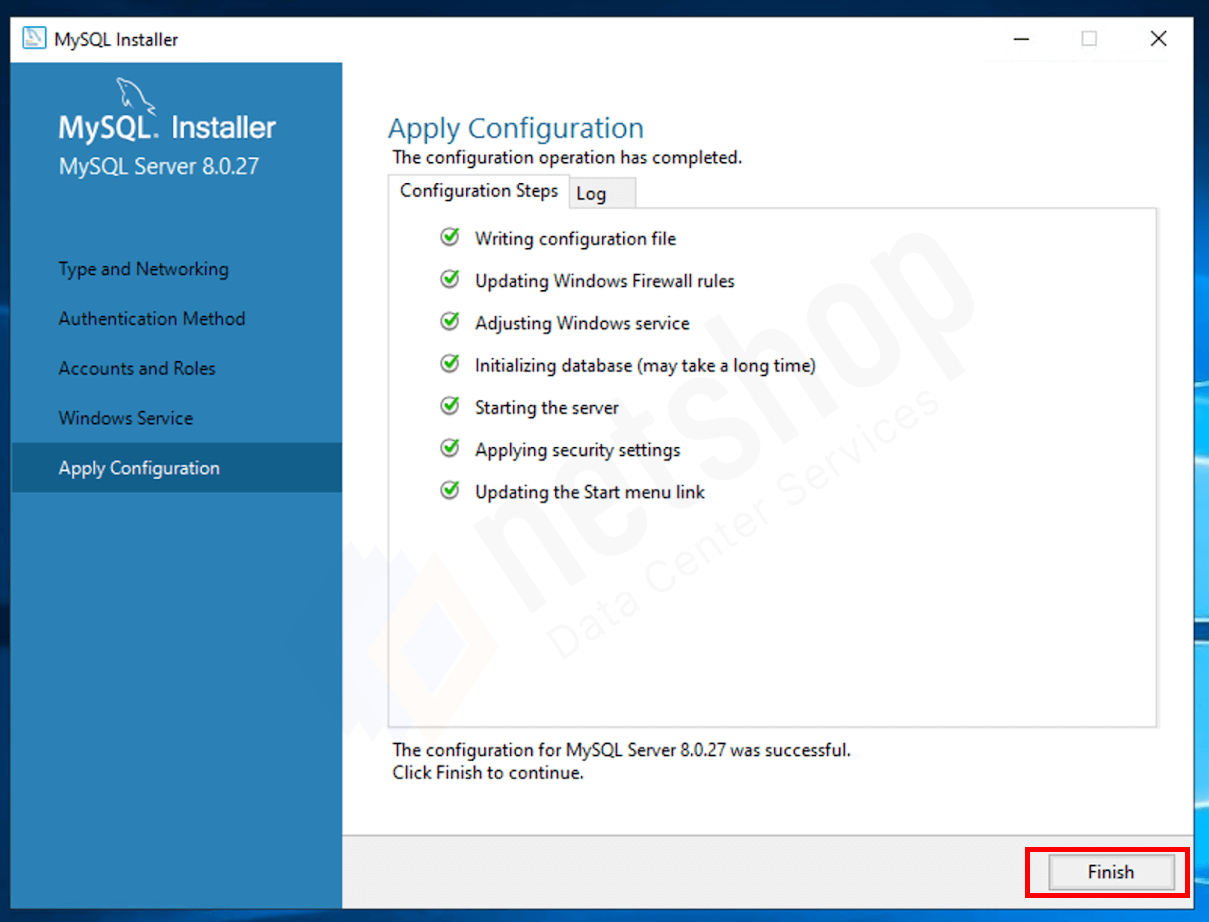The image size is (1209, 922).
Task: Select the Configuration Steps tab
Action: click(x=479, y=191)
